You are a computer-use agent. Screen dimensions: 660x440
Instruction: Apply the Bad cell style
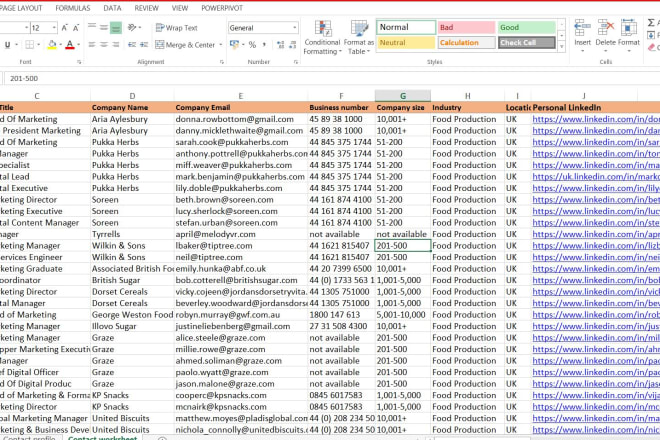(466, 27)
